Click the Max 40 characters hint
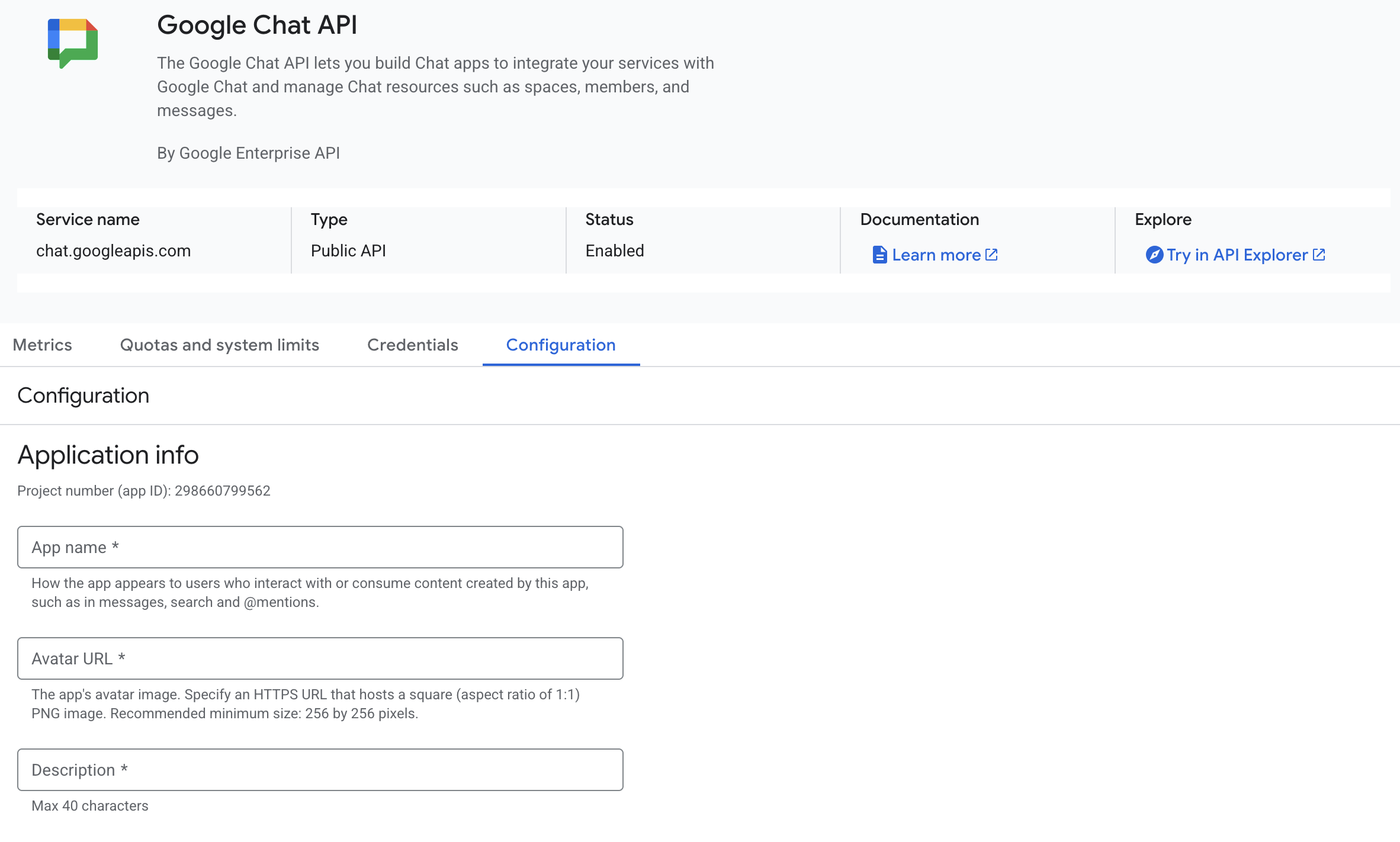 click(90, 806)
